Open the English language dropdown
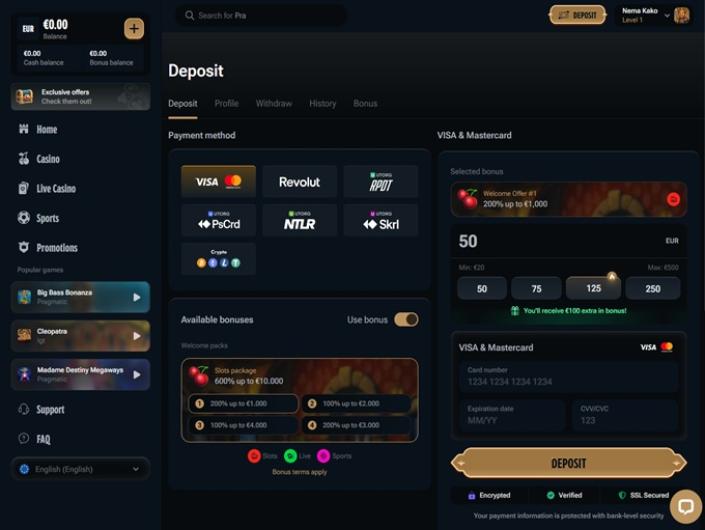Screen dimensions: 705x530 click(80, 469)
